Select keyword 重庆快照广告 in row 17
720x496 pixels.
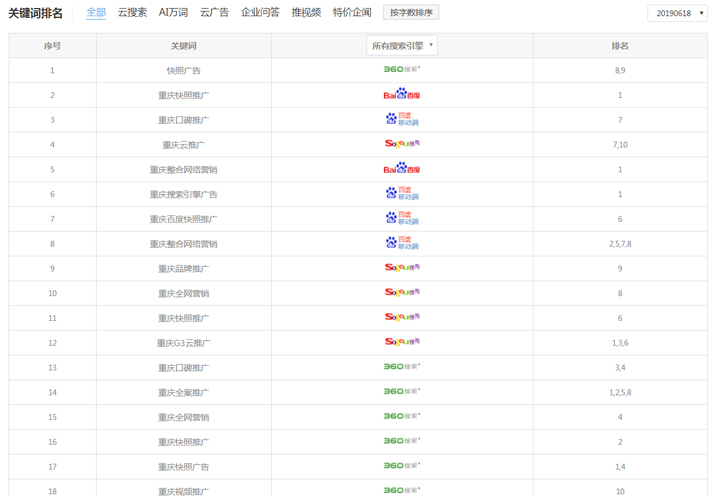click(x=183, y=467)
